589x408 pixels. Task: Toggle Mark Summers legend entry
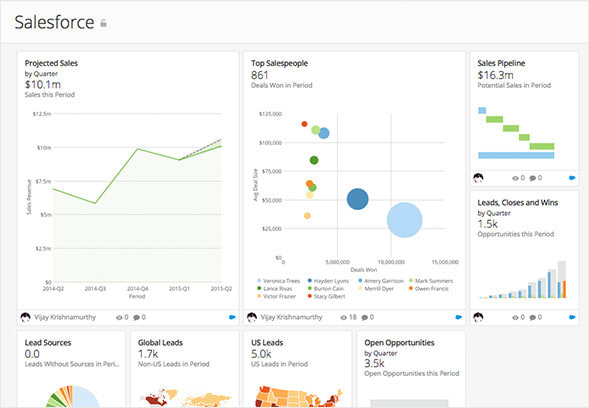(430, 281)
